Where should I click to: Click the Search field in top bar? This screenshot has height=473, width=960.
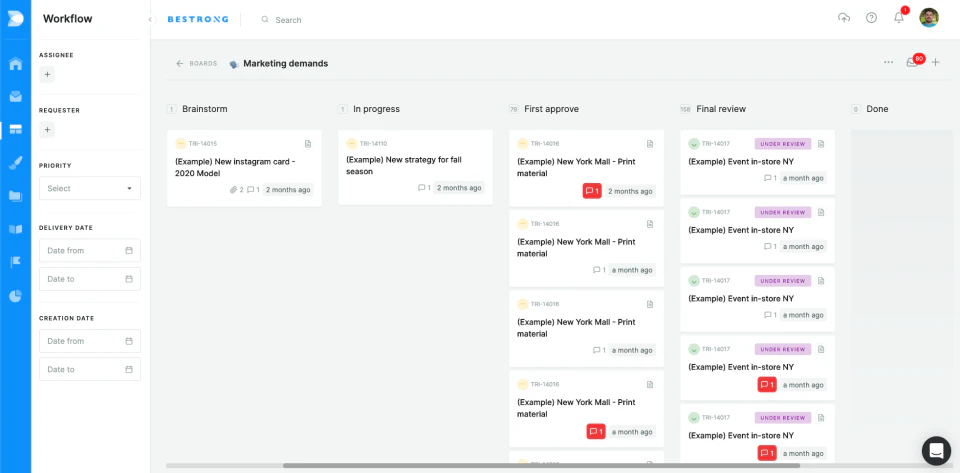pos(288,20)
